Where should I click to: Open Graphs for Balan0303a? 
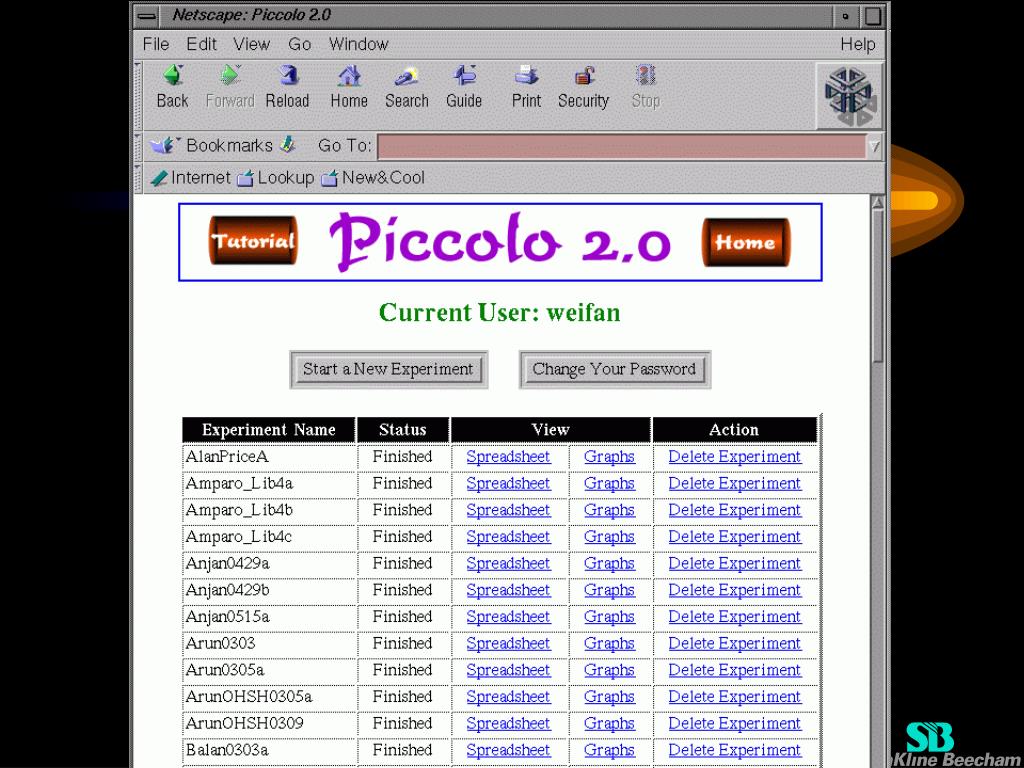609,750
